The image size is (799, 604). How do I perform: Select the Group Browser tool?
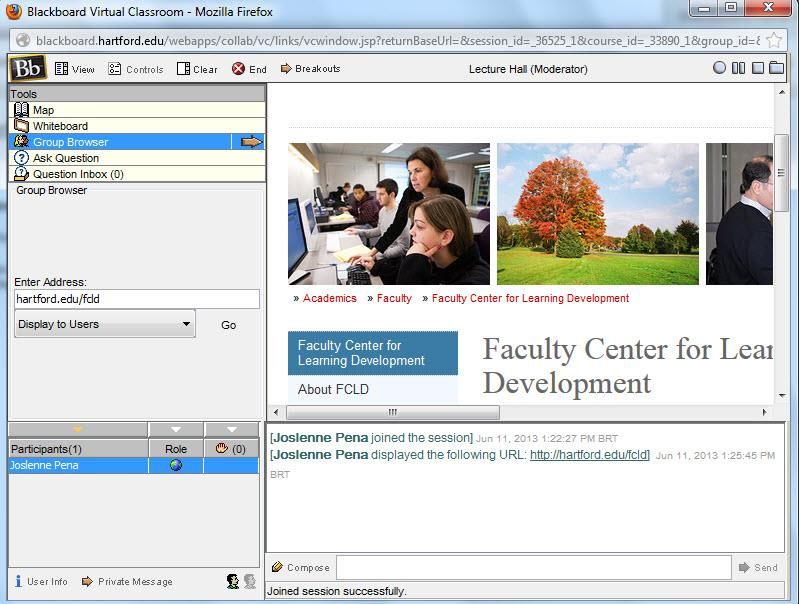click(120, 142)
